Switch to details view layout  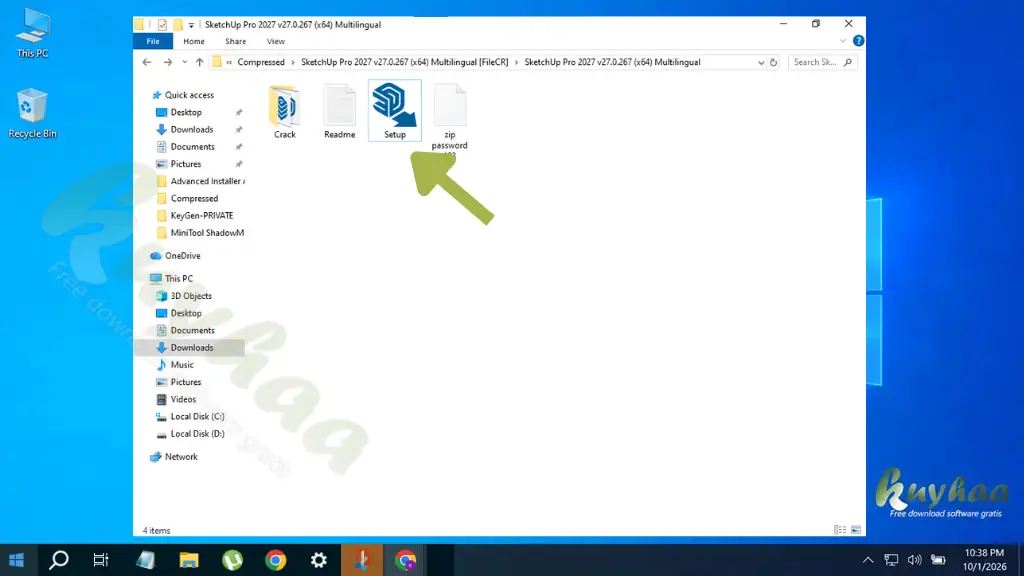point(840,530)
